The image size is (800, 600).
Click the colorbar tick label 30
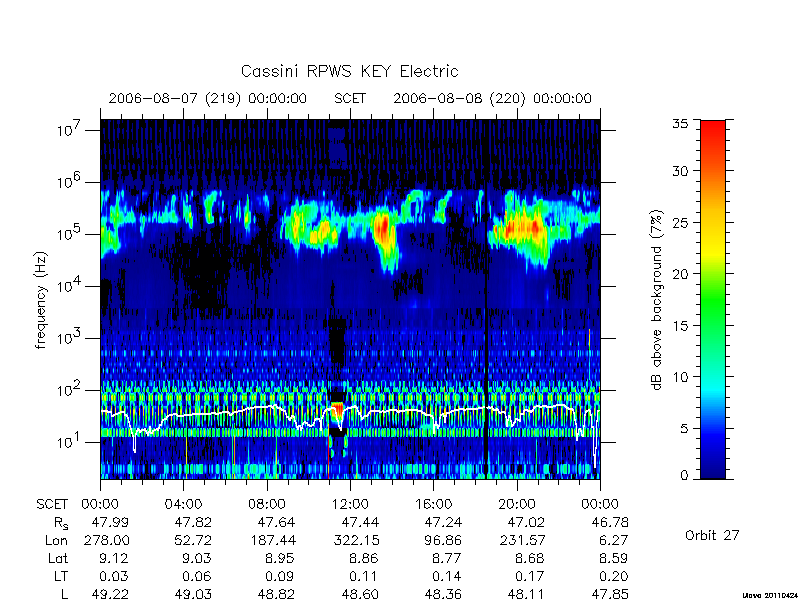point(680,171)
